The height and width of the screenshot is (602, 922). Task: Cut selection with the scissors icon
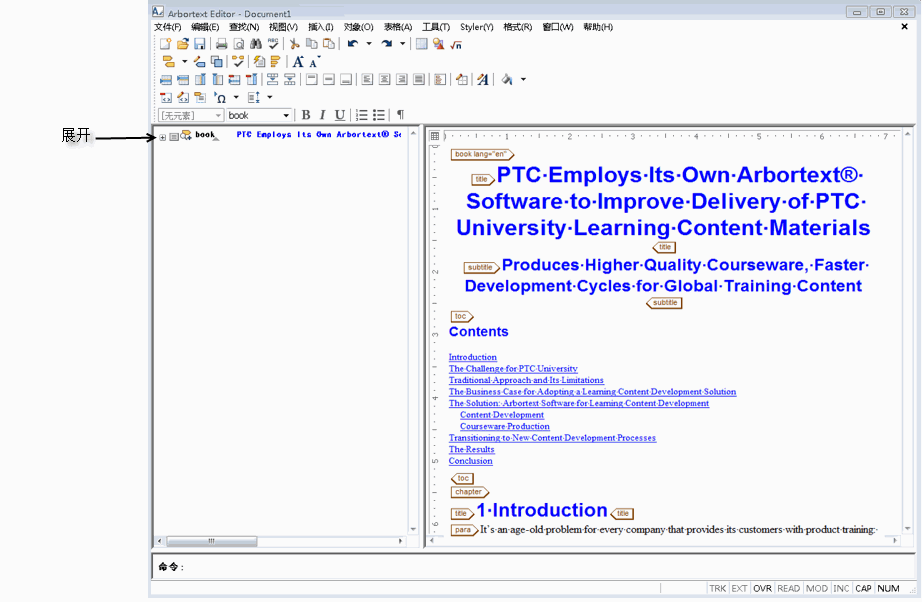tap(295, 44)
